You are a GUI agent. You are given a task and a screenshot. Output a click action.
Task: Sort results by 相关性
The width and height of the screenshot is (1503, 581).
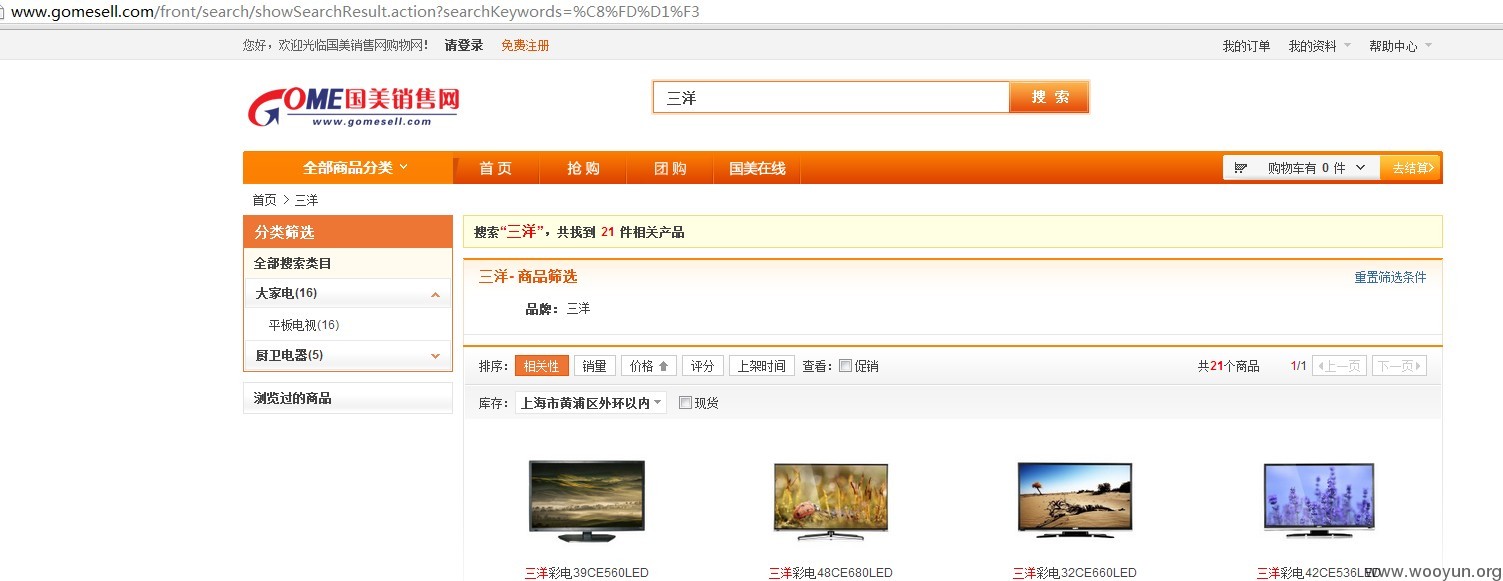pyautogui.click(x=542, y=366)
